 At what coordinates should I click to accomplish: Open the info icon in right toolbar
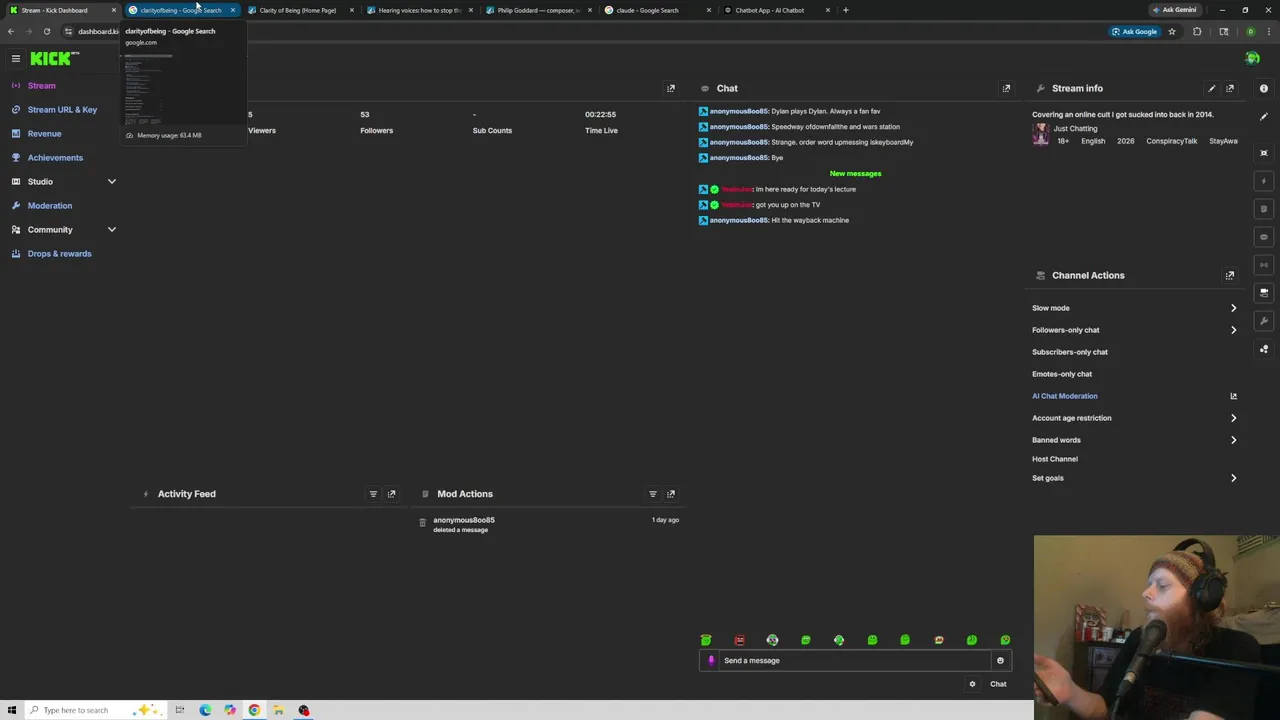(1264, 89)
